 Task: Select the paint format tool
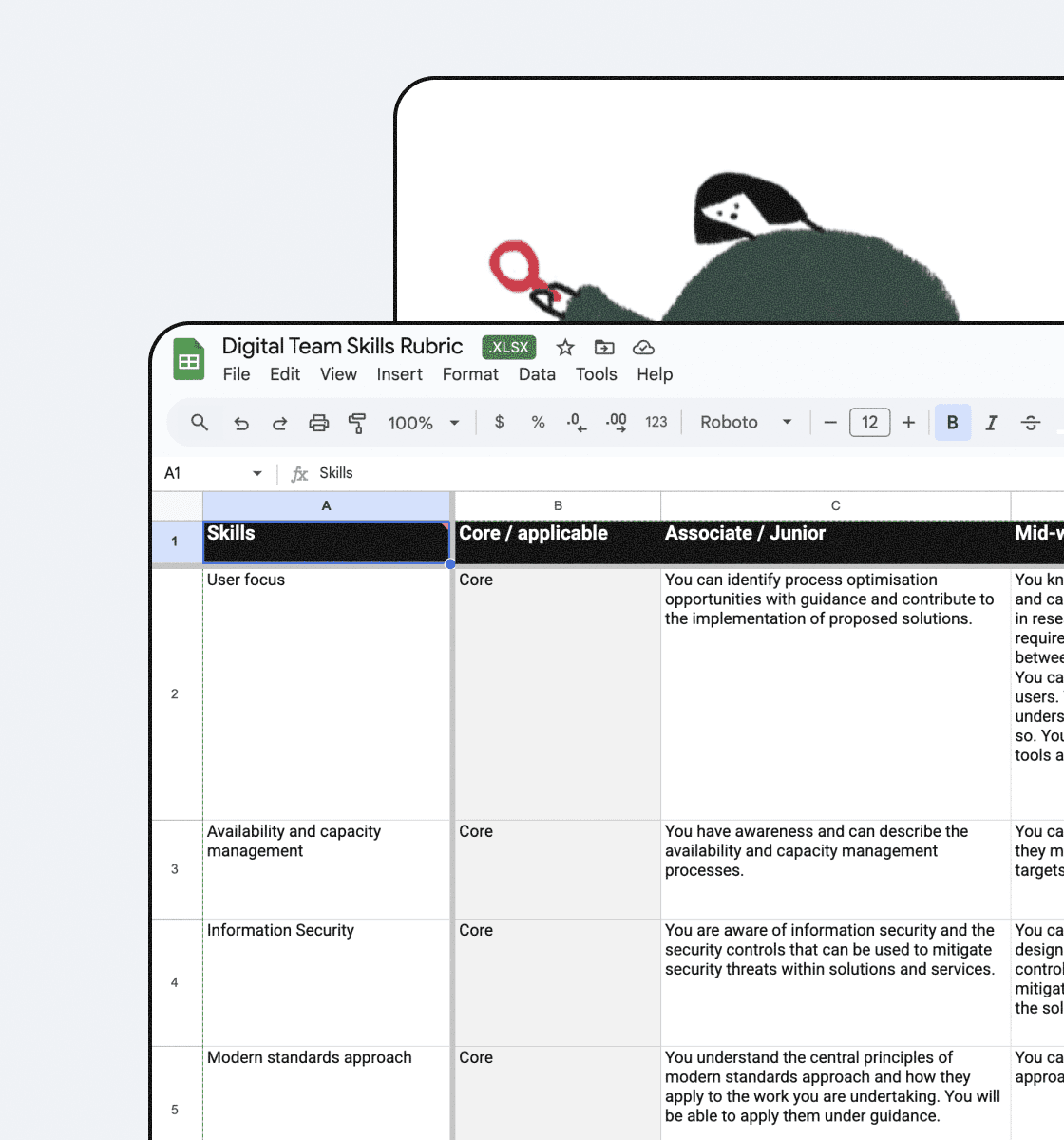(357, 423)
